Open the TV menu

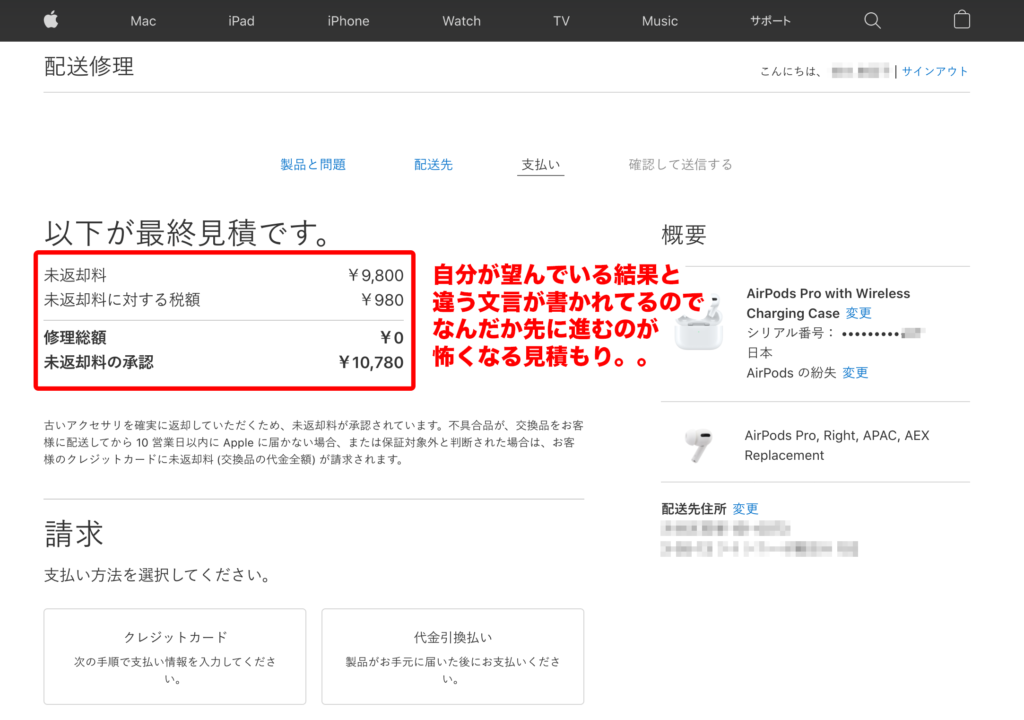(x=562, y=21)
